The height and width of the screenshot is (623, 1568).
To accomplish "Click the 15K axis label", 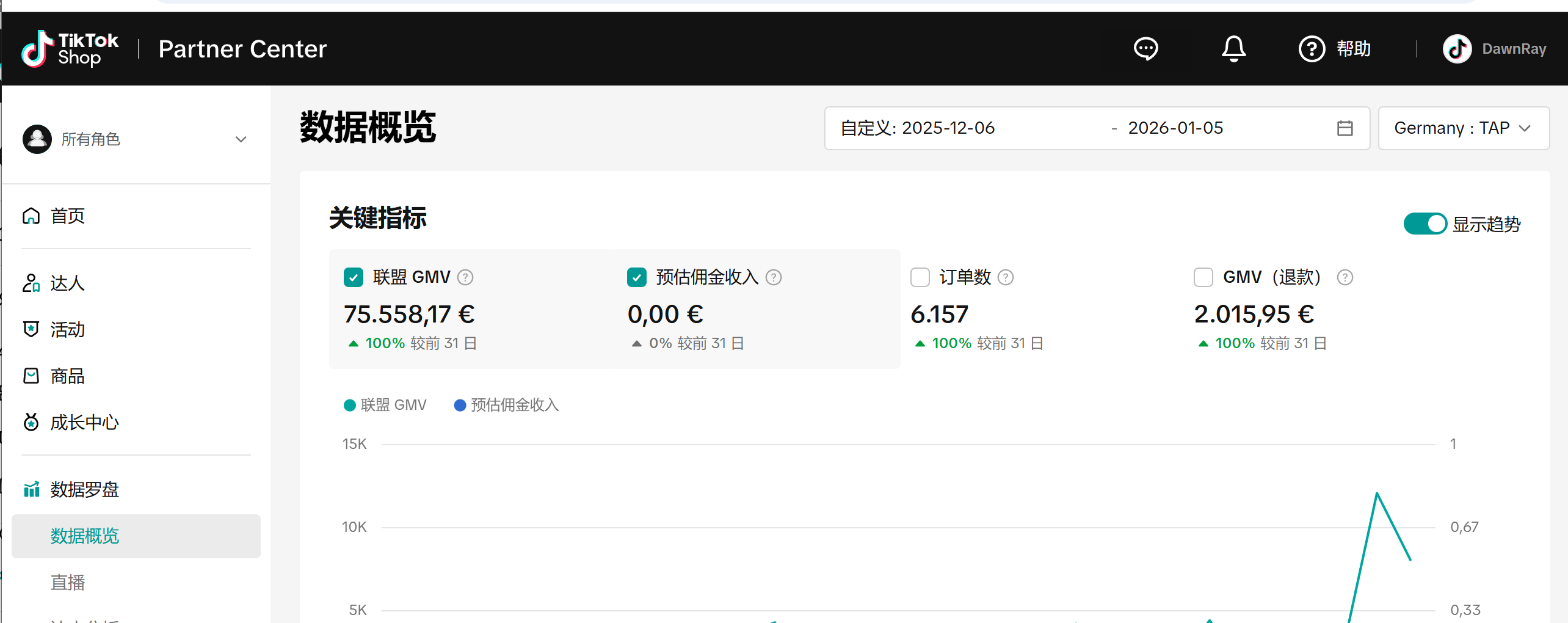I will pyautogui.click(x=355, y=444).
